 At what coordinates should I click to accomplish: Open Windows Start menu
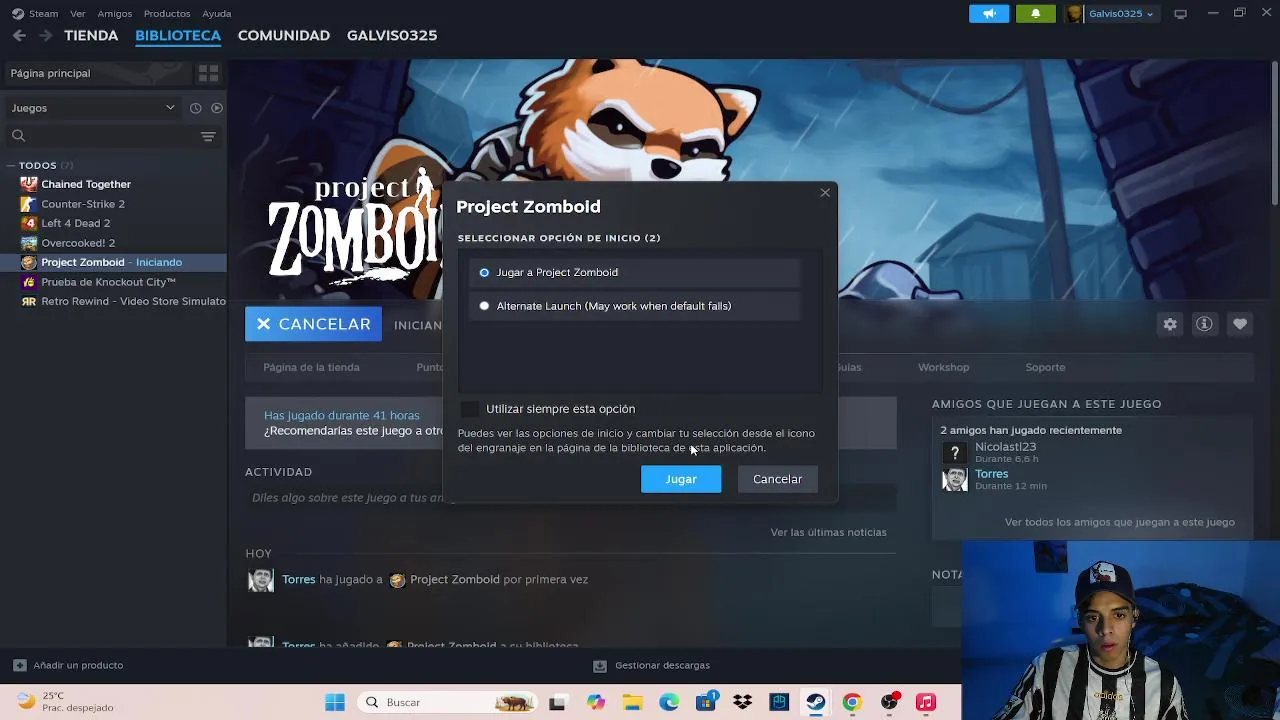pyautogui.click(x=334, y=702)
